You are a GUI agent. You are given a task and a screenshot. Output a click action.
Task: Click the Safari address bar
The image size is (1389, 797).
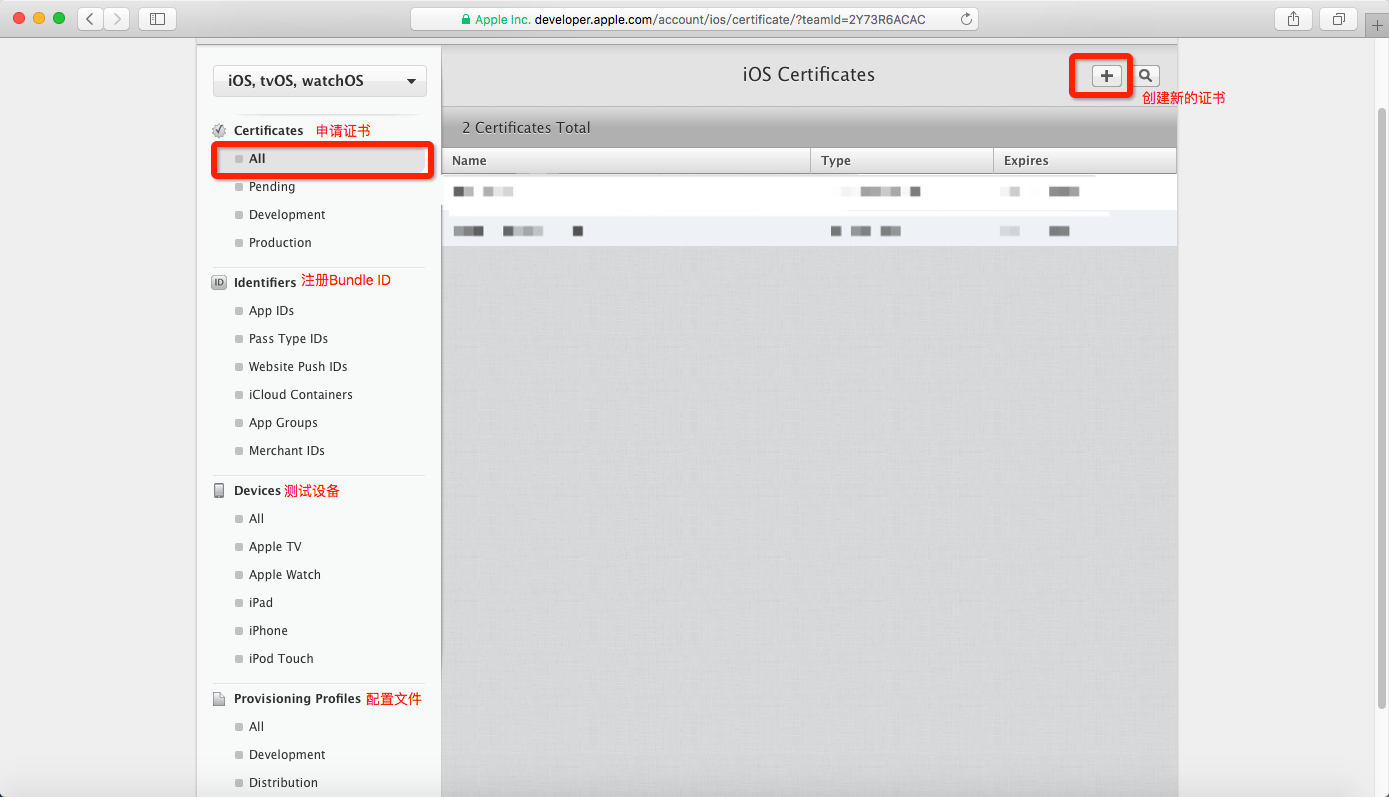tap(694, 19)
